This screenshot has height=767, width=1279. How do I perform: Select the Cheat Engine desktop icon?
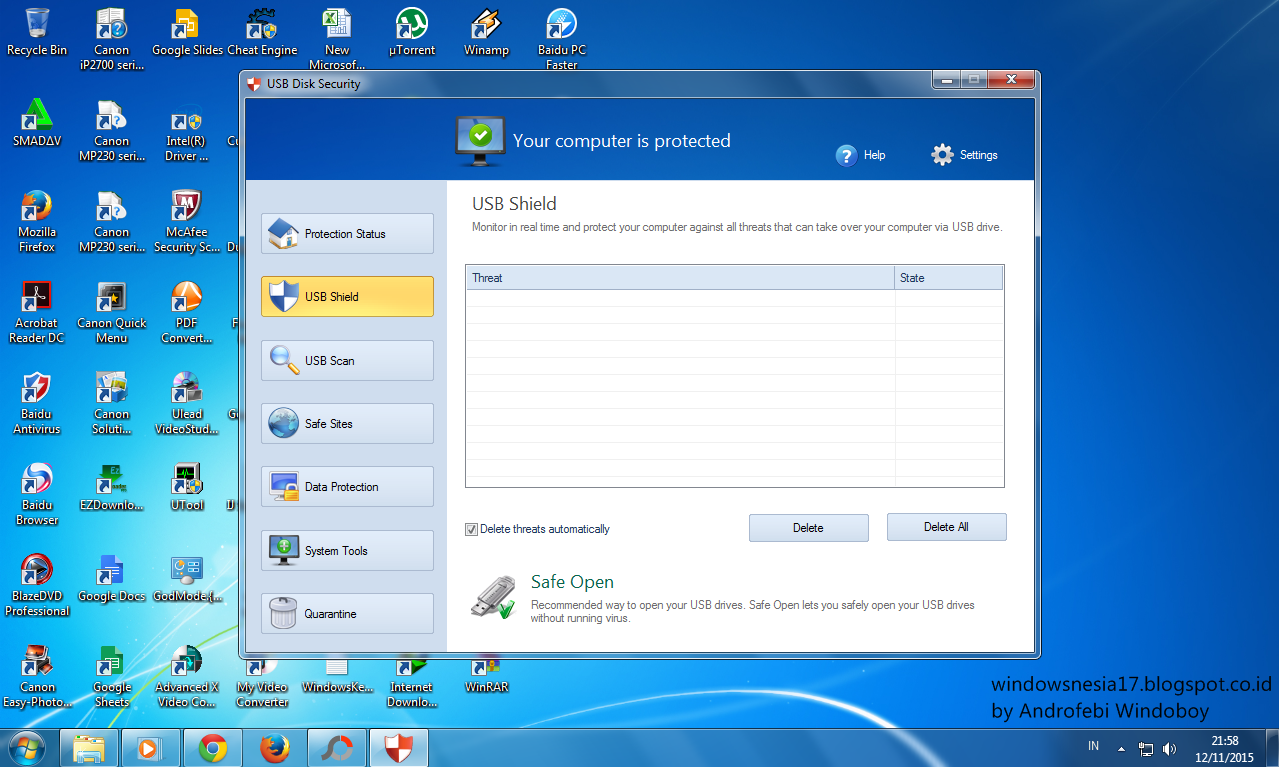pyautogui.click(x=262, y=32)
